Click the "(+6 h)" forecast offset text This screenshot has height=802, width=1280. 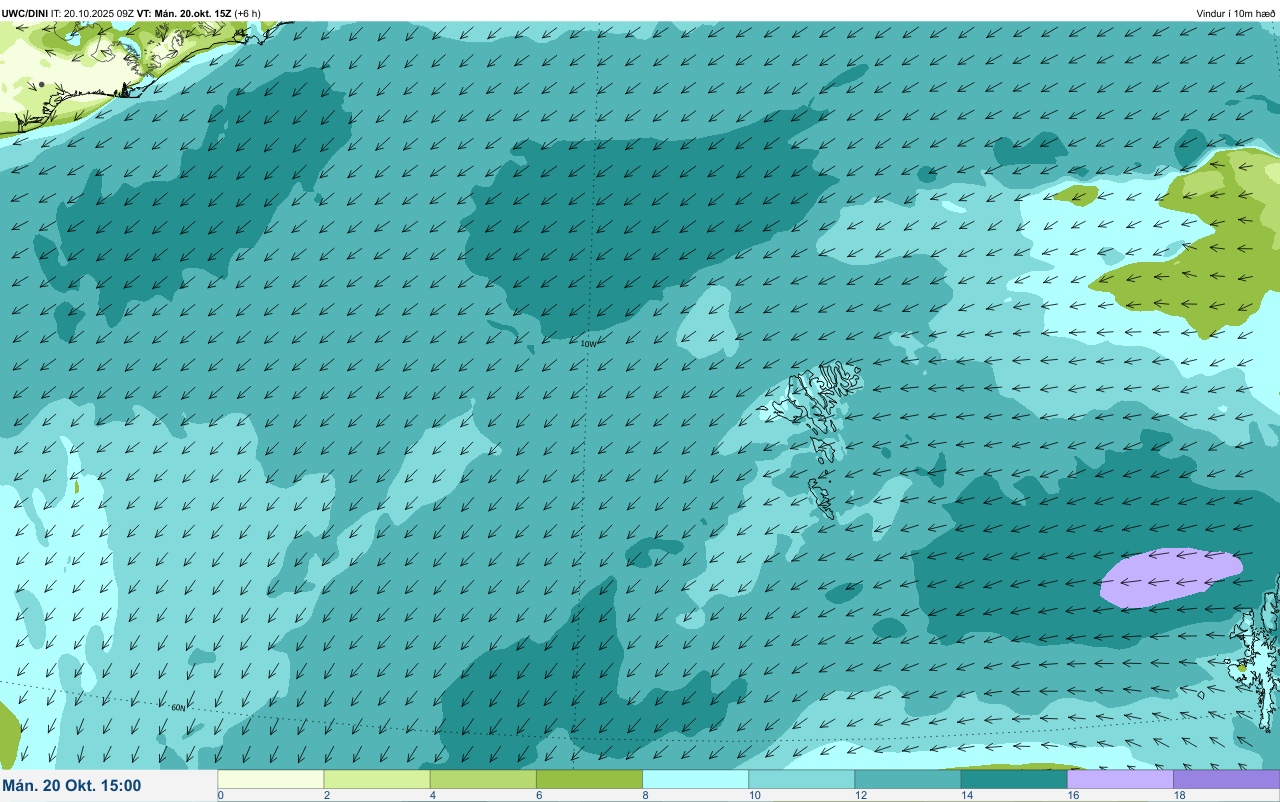coord(248,14)
